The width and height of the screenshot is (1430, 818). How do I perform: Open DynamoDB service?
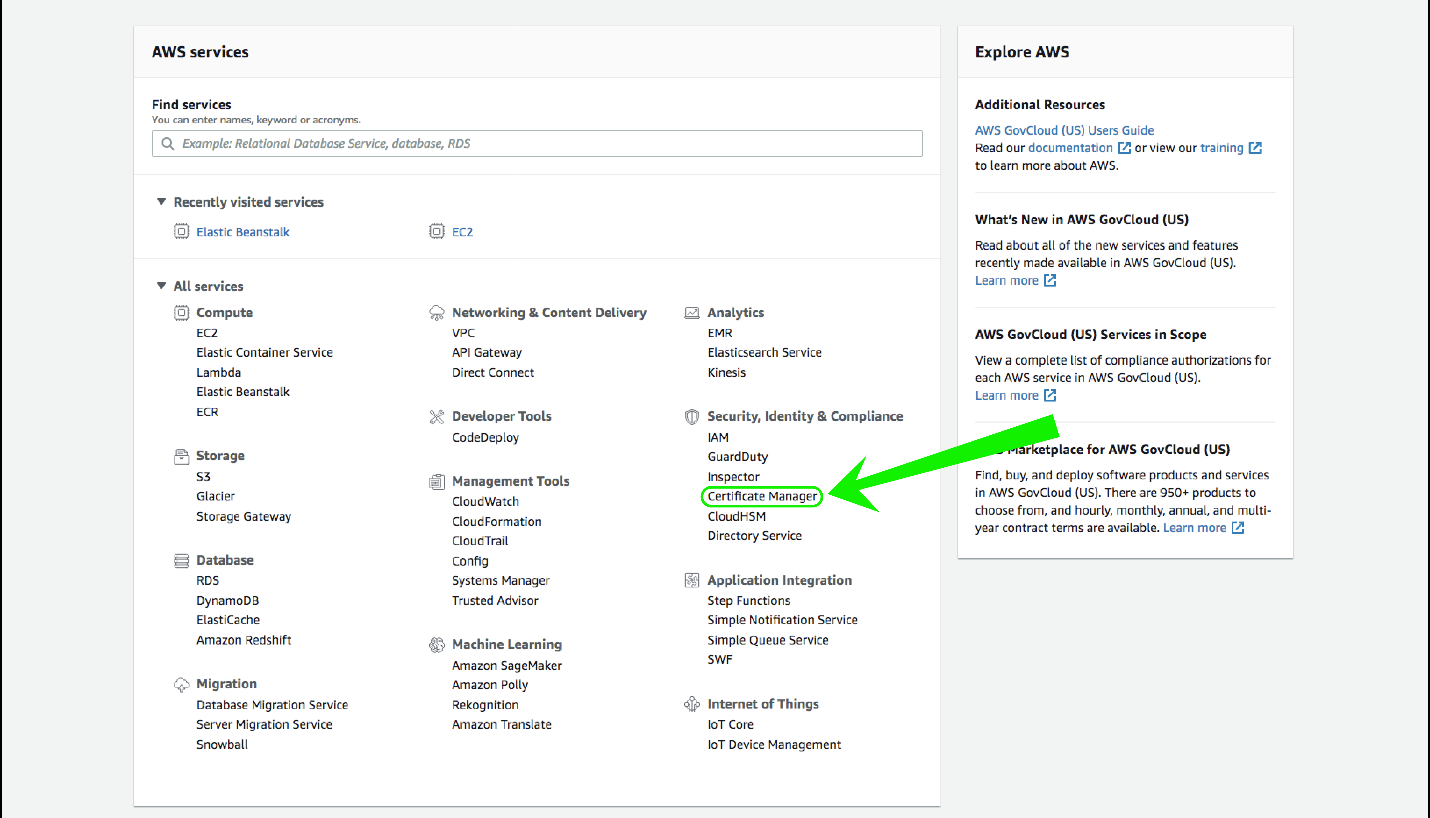[x=228, y=601]
